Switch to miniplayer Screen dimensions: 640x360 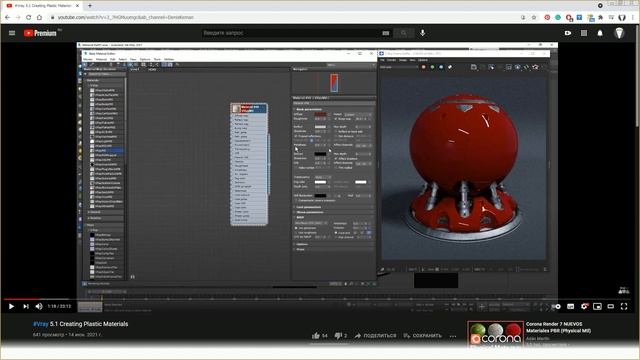(x=597, y=306)
